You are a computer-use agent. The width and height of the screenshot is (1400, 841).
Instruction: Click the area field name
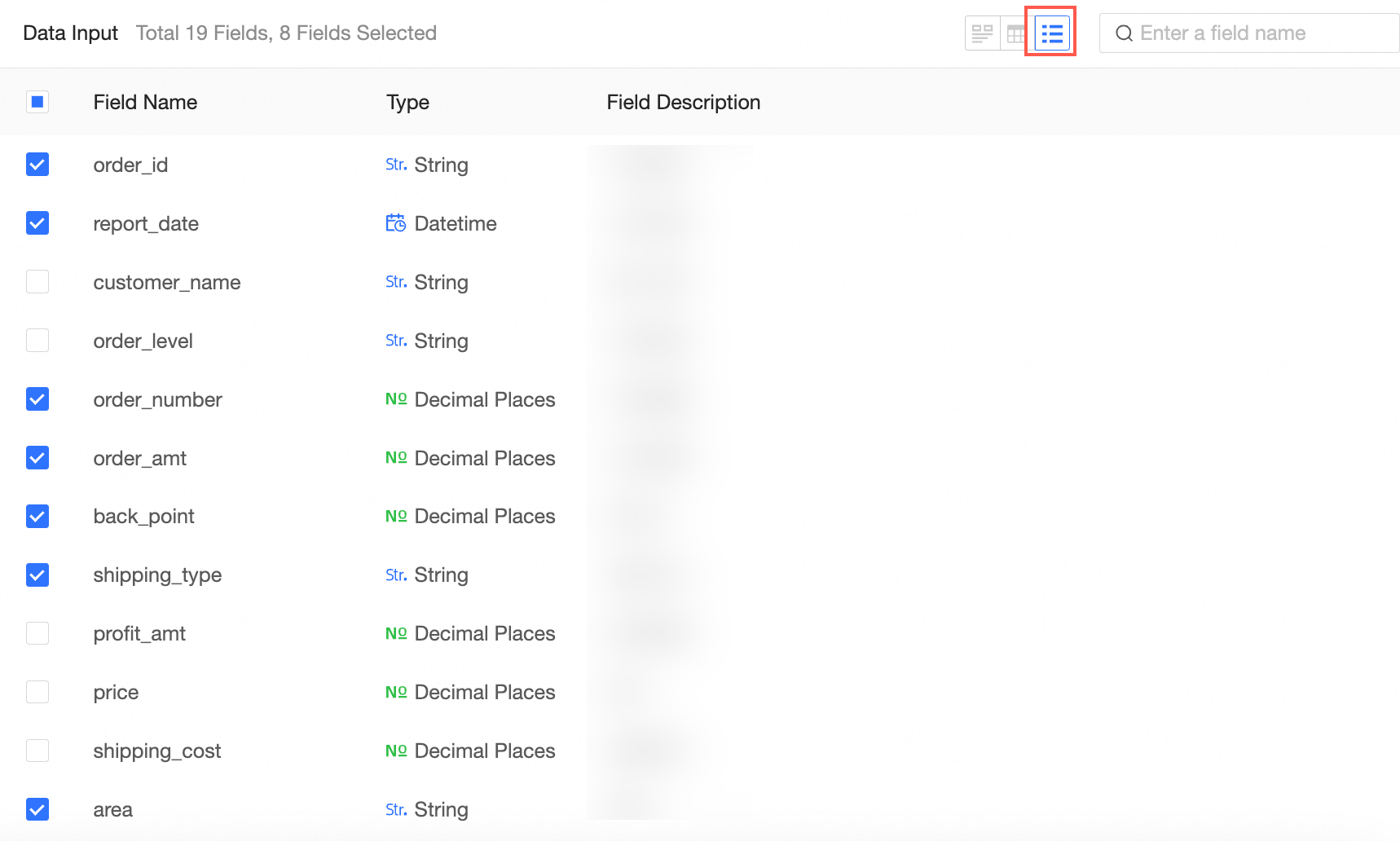coord(112,810)
